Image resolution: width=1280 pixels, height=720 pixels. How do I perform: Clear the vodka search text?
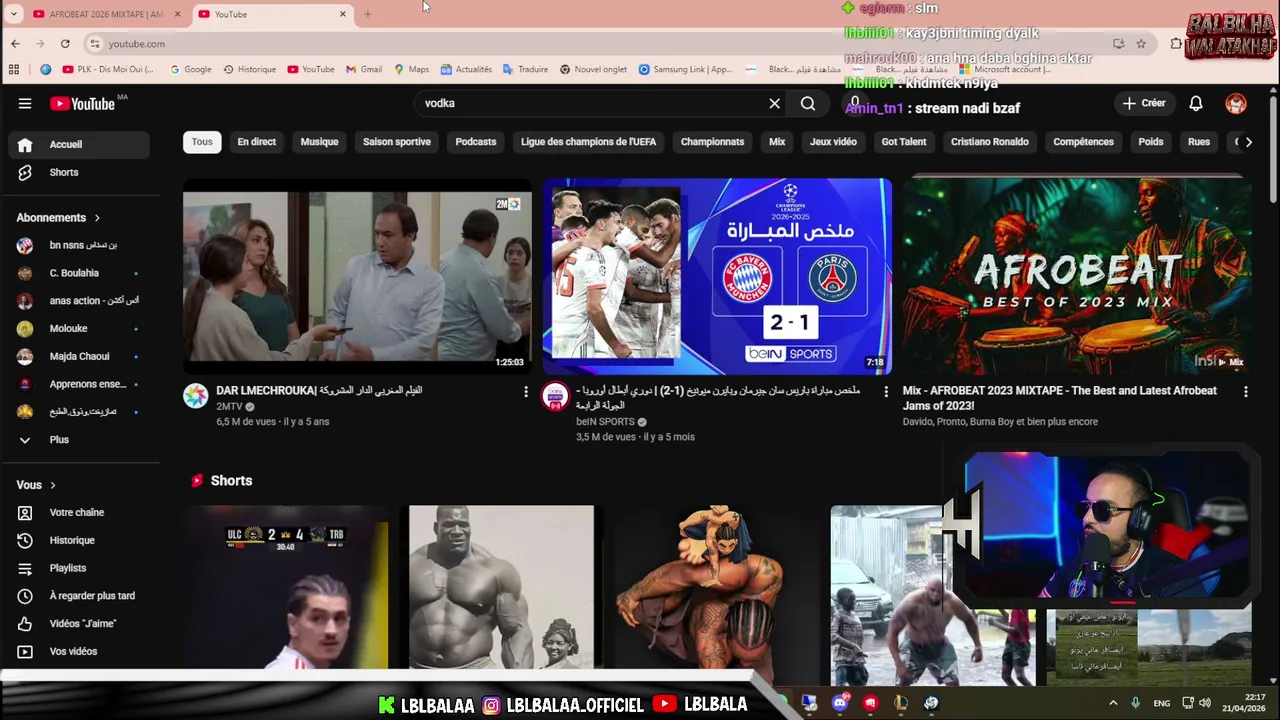point(774,103)
